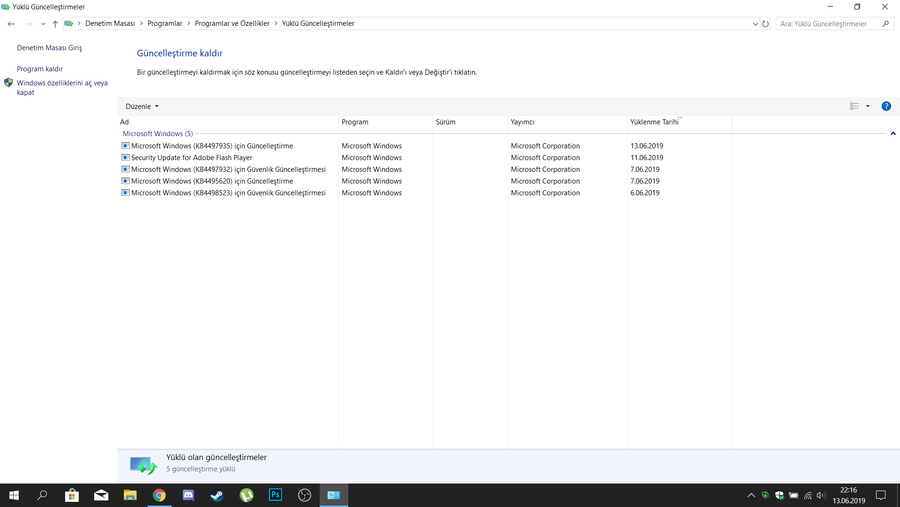
Task: Open Windows özelliklerini aç veya kapat
Action: click(62, 87)
